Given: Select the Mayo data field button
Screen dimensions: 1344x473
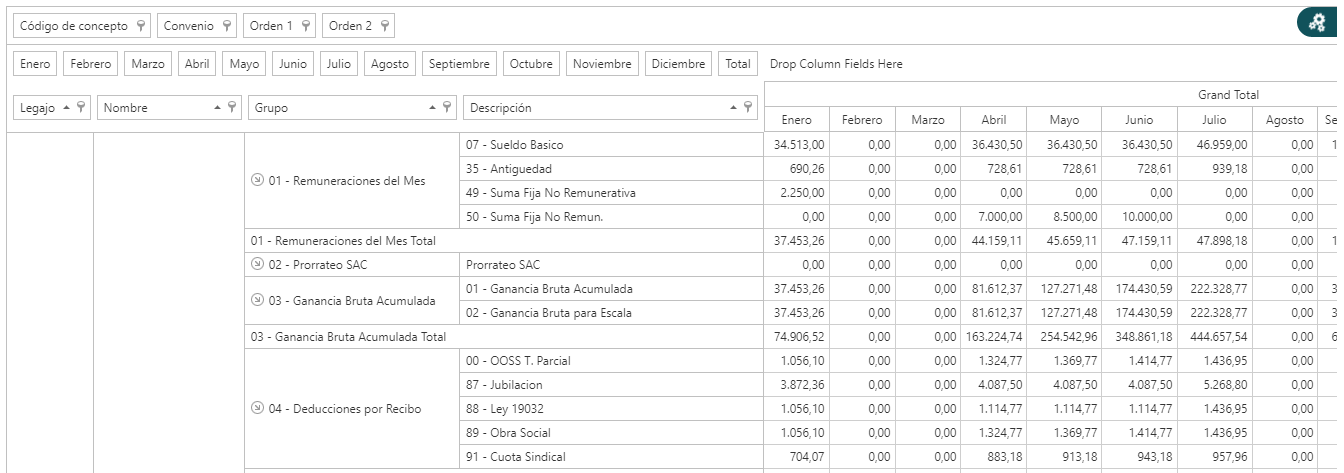Looking at the screenshot, I should (244, 64).
